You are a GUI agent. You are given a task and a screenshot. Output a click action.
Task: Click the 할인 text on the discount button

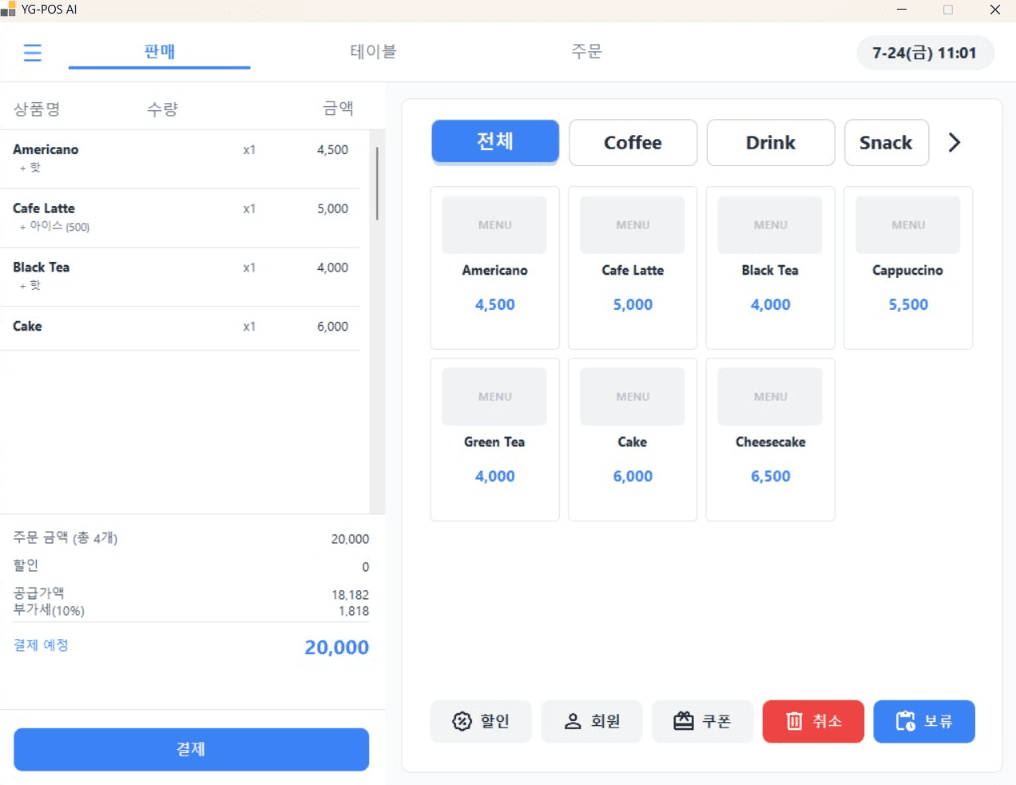coord(495,721)
